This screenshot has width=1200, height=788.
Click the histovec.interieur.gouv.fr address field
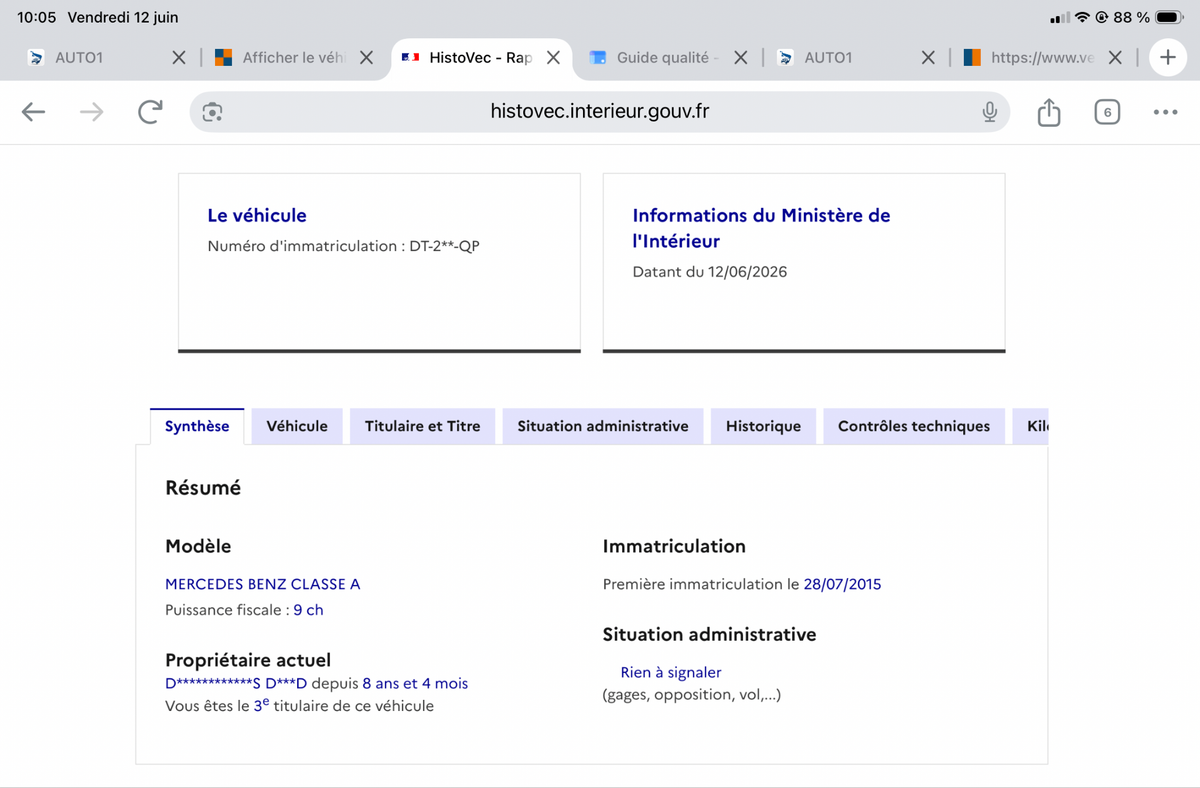point(600,112)
